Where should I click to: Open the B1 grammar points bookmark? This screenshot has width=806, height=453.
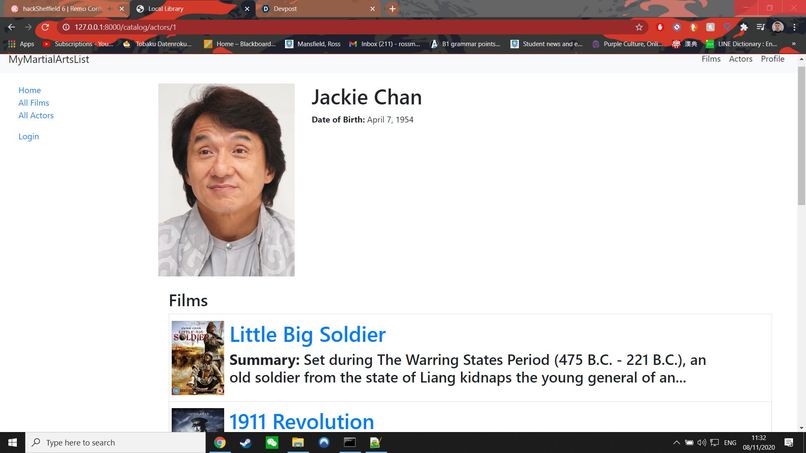coord(465,44)
